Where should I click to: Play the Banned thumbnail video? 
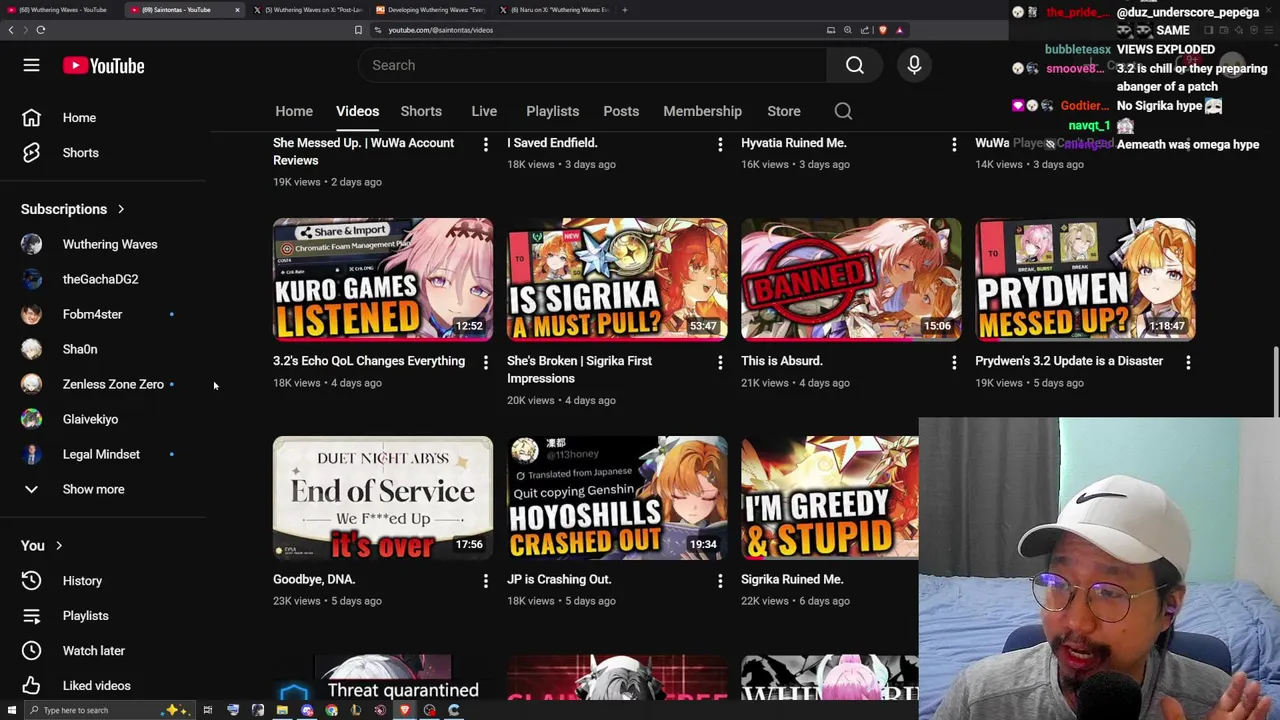pos(851,280)
